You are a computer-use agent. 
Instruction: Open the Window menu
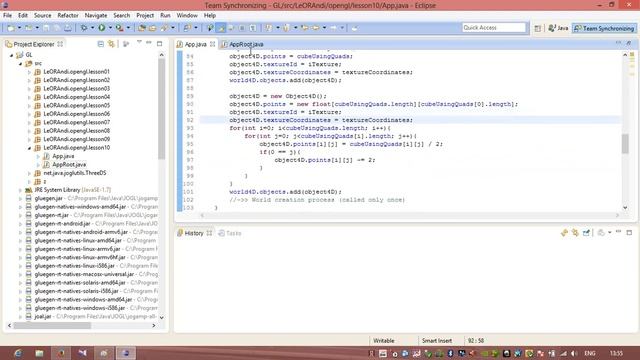point(187,16)
